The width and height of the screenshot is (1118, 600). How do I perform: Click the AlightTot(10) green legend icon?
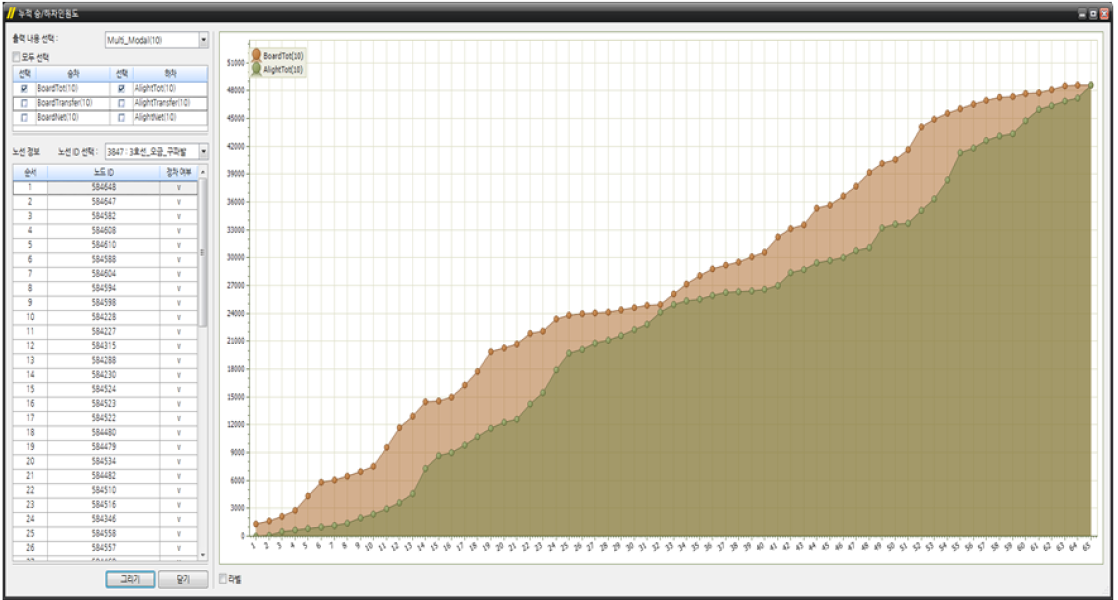pos(257,69)
